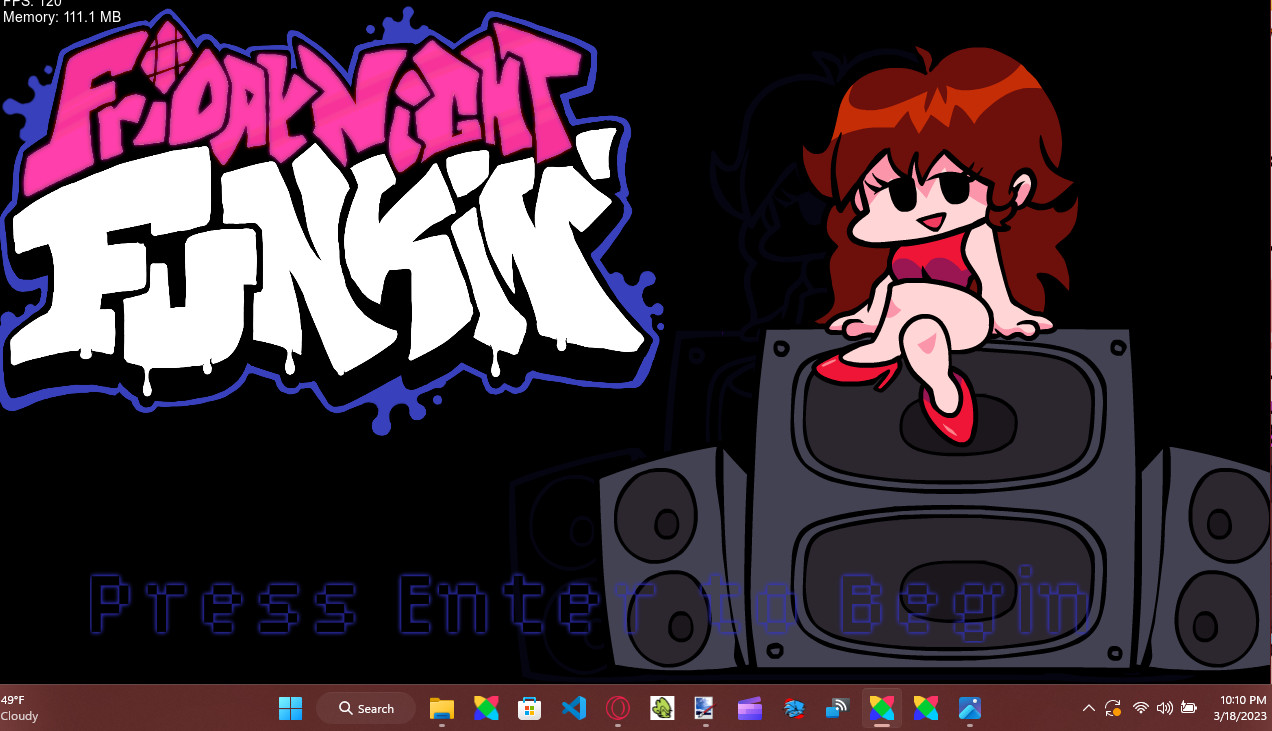Switch to the Opera browser

click(x=618, y=708)
